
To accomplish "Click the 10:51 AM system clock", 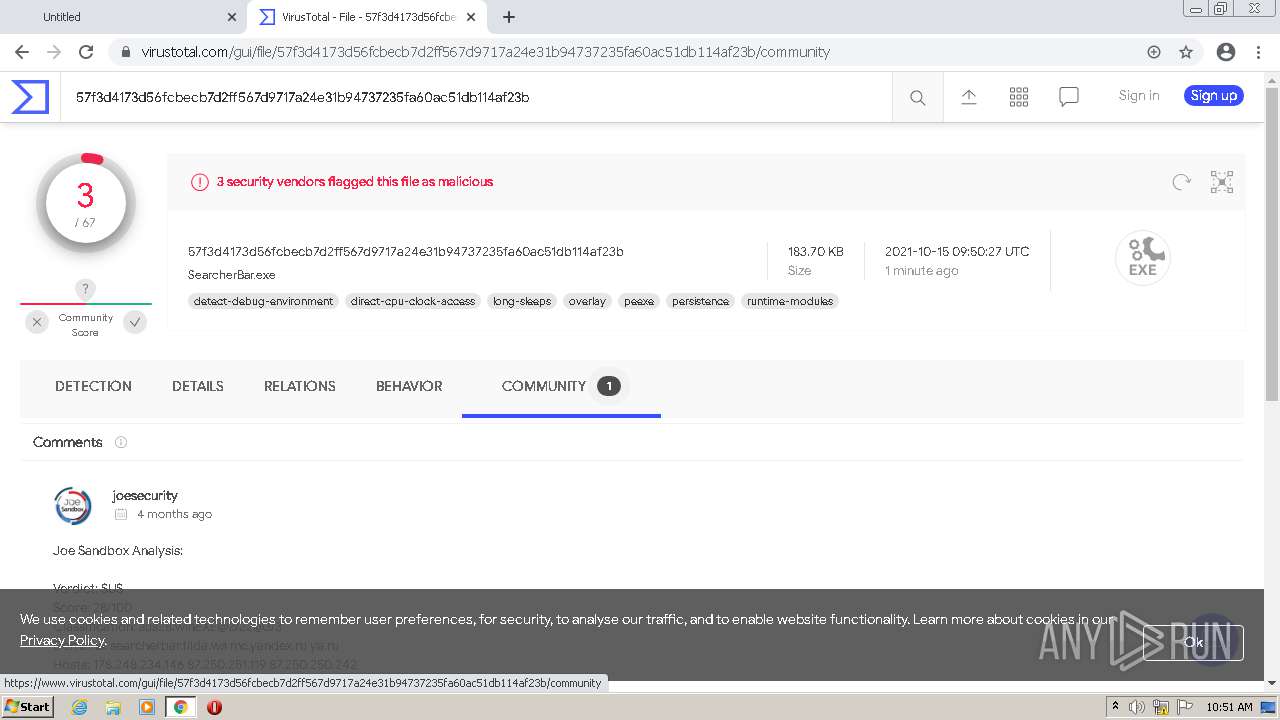I will (x=1230, y=707).
